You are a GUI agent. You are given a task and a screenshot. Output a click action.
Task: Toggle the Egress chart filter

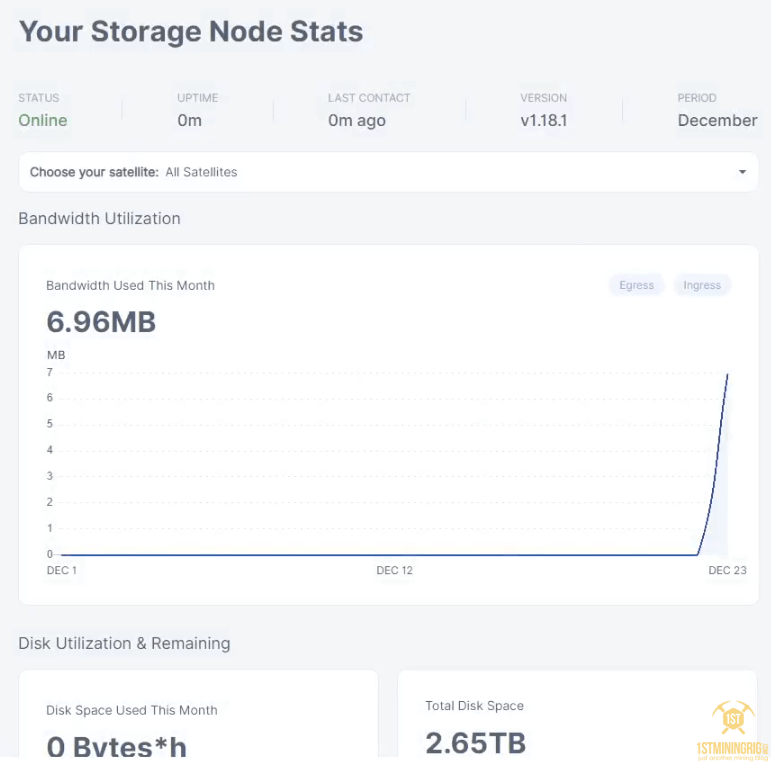pos(636,285)
